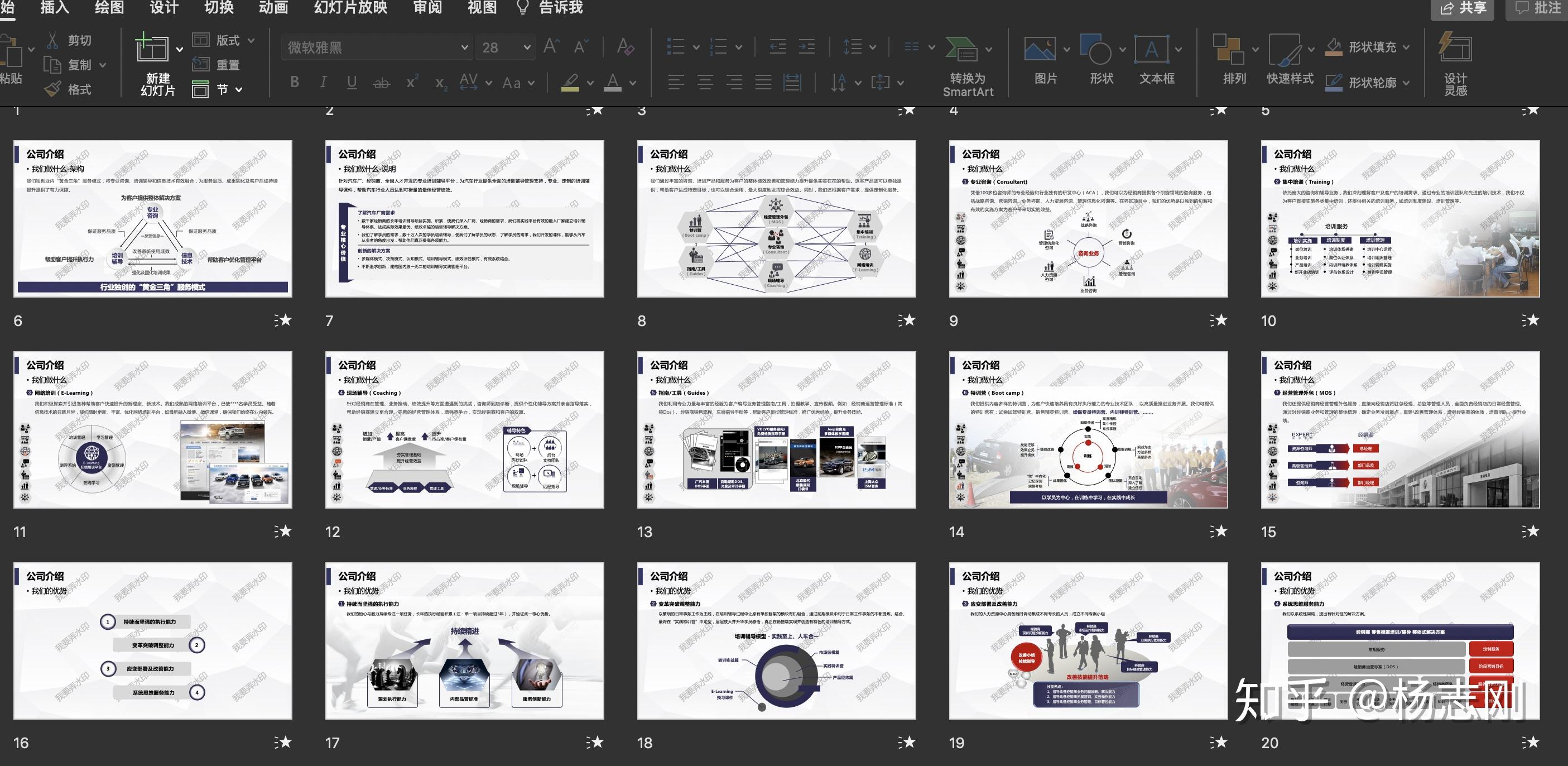Insert a picture with the 图片 icon

pyautogui.click(x=1040, y=49)
